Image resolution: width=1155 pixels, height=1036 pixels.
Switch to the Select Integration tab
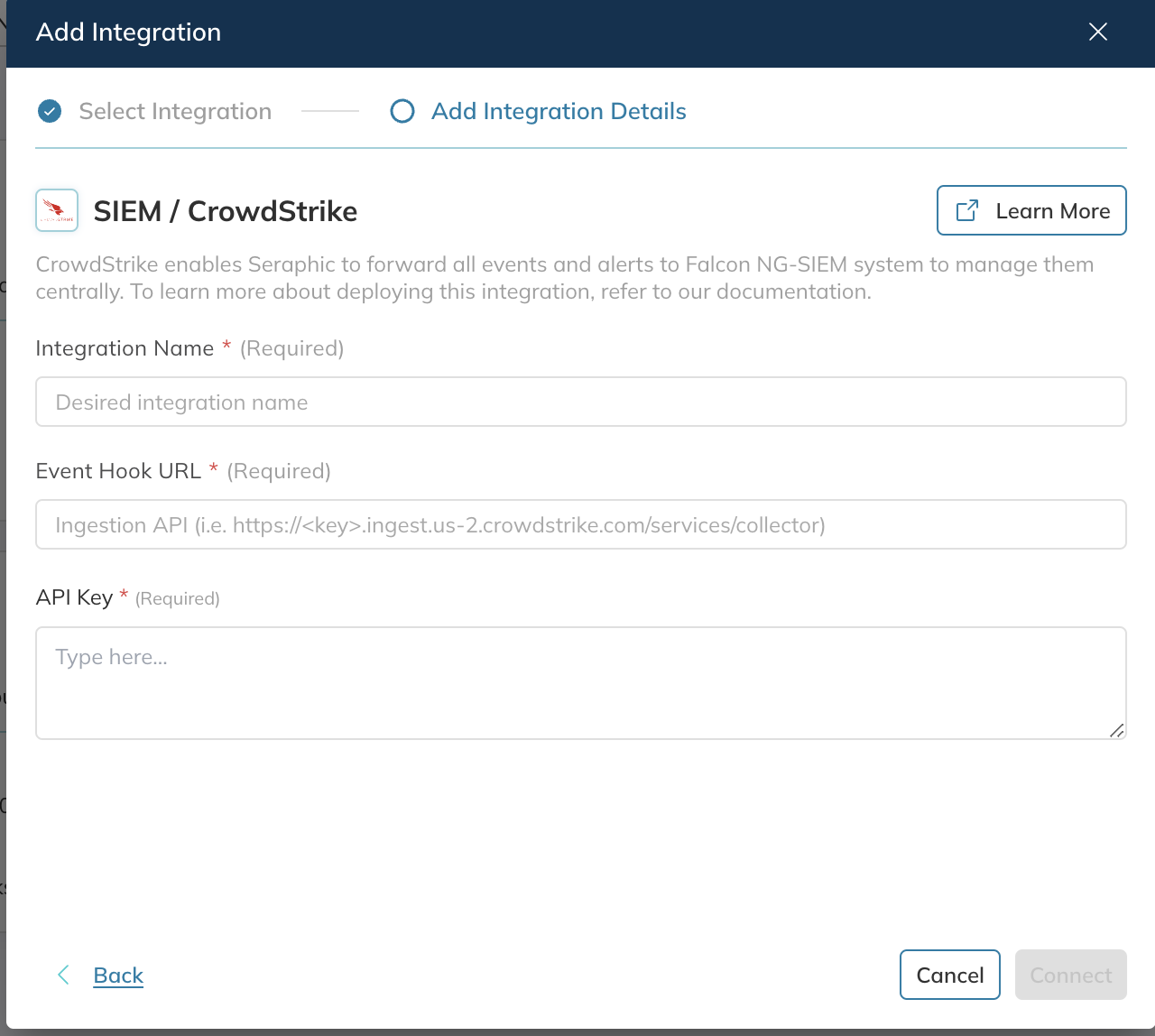point(175,111)
